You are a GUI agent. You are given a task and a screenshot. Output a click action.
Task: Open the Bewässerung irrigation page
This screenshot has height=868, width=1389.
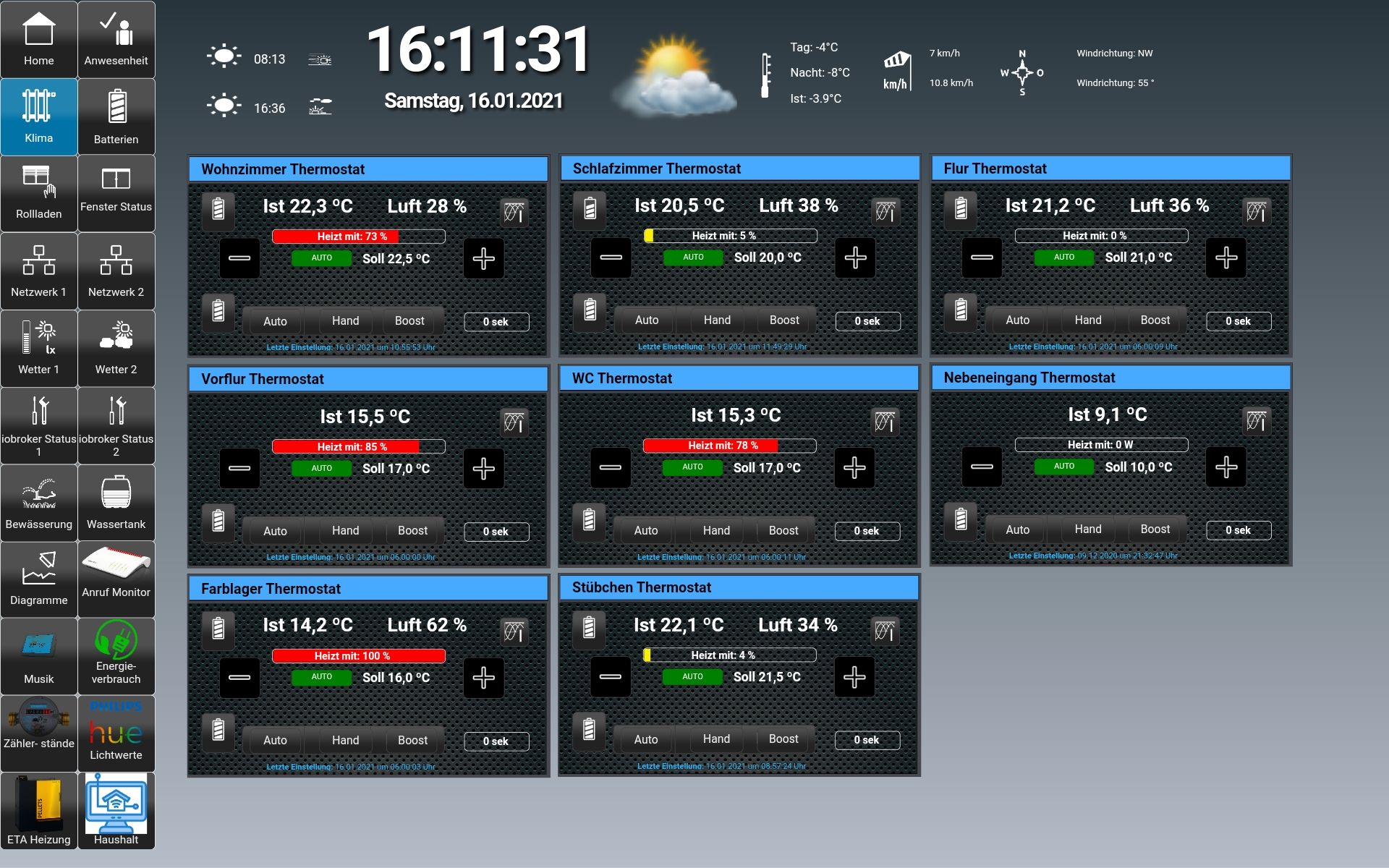(x=38, y=503)
